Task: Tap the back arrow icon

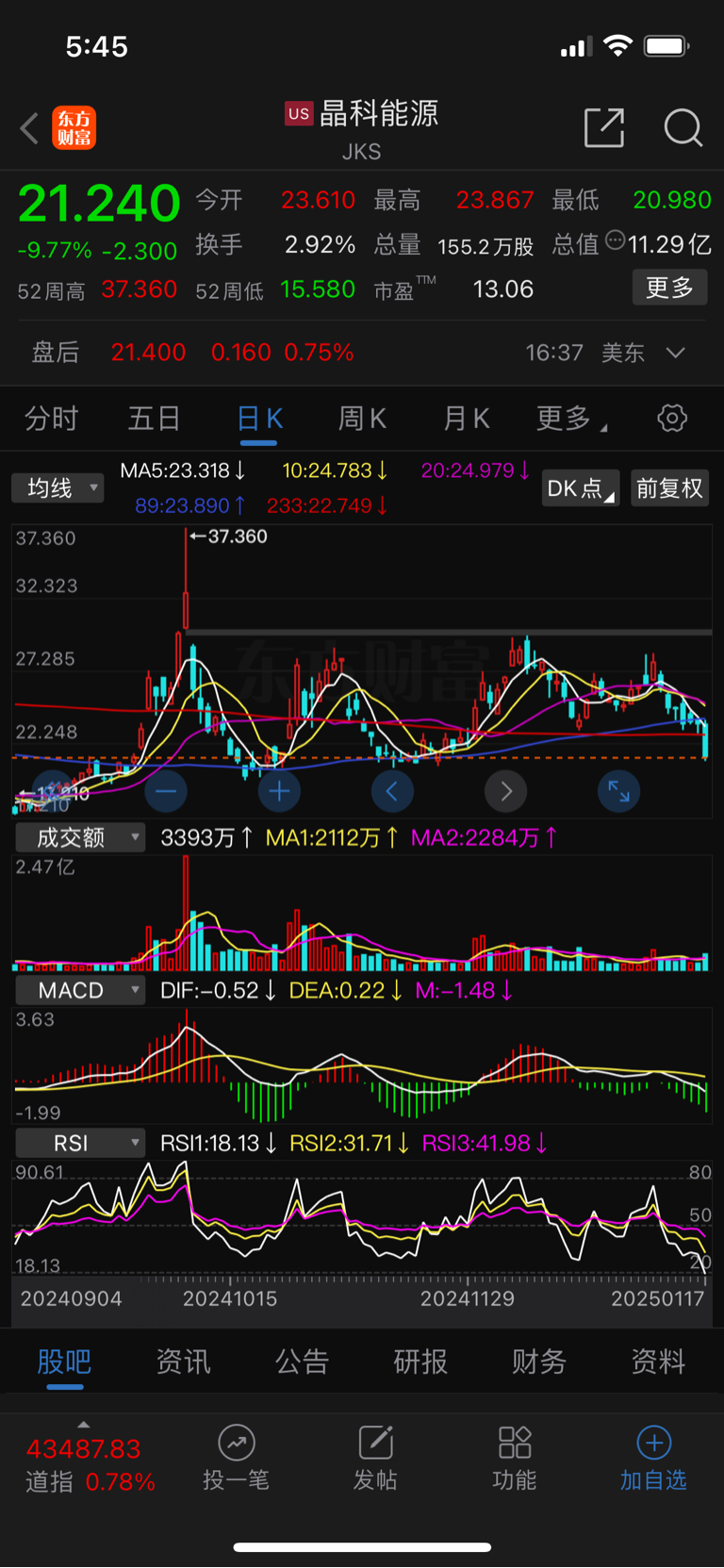Action: click(29, 128)
